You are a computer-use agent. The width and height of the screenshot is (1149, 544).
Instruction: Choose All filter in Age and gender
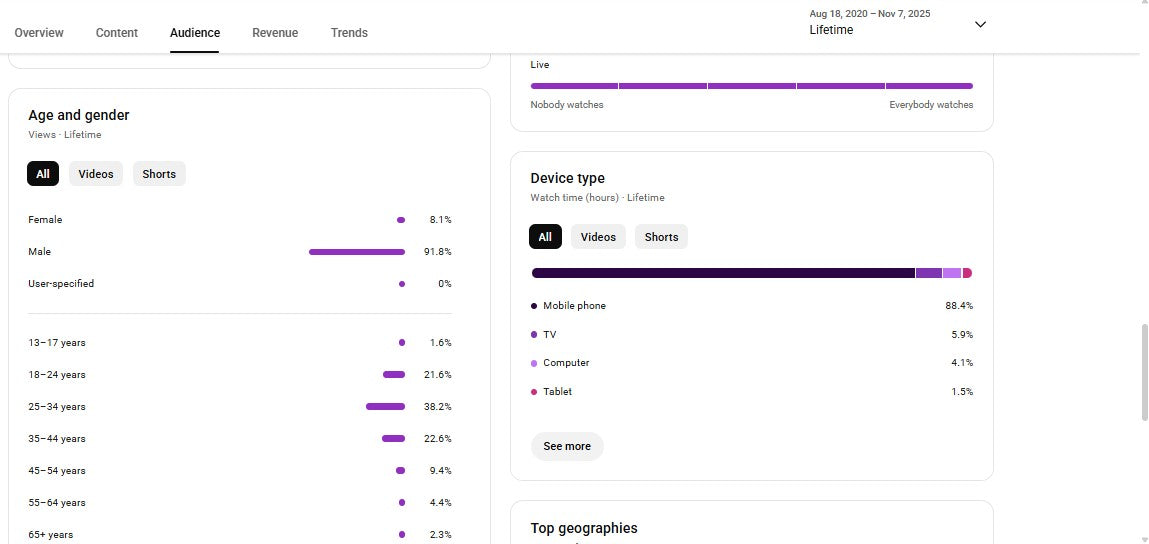tap(43, 174)
